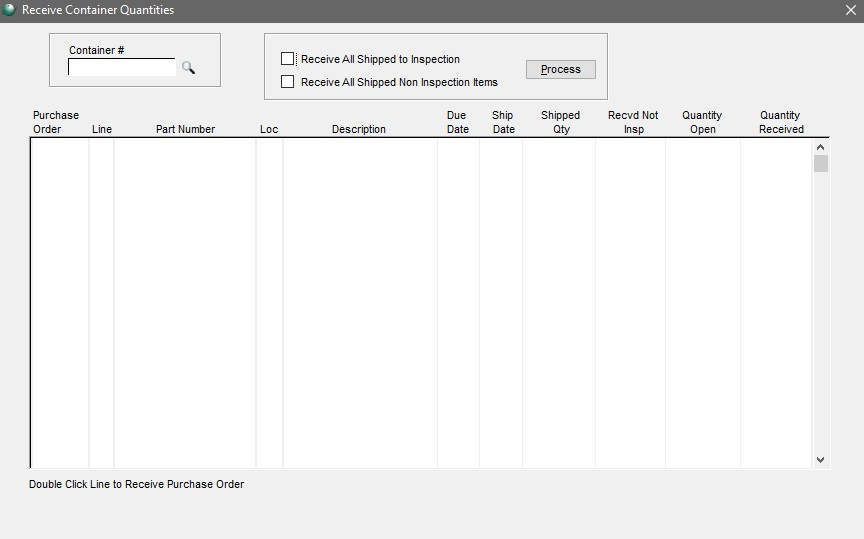Click the green application icon in title bar
This screenshot has width=864, height=539.
coord(9,9)
